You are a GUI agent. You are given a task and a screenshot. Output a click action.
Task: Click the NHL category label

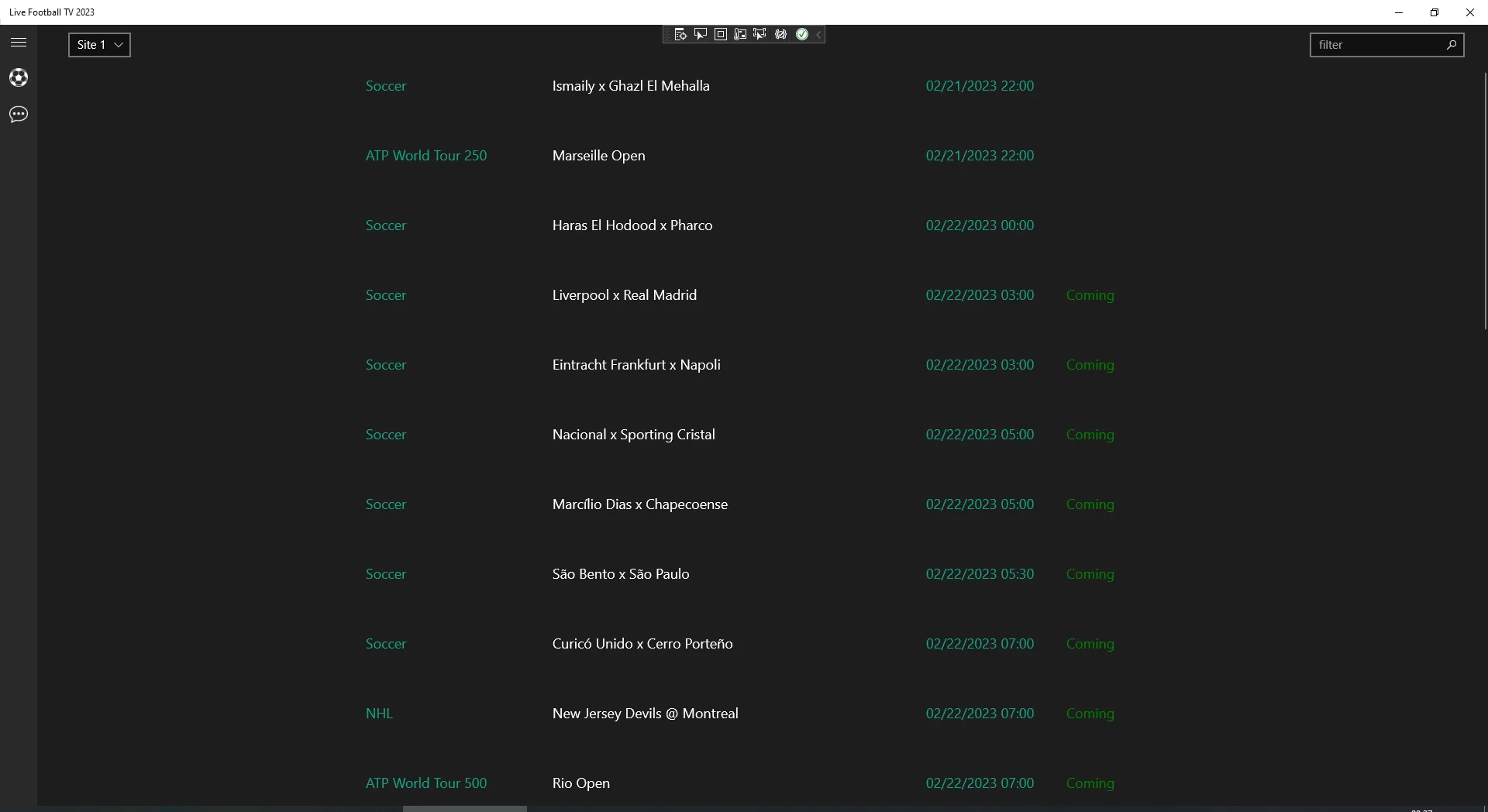[x=379, y=714]
